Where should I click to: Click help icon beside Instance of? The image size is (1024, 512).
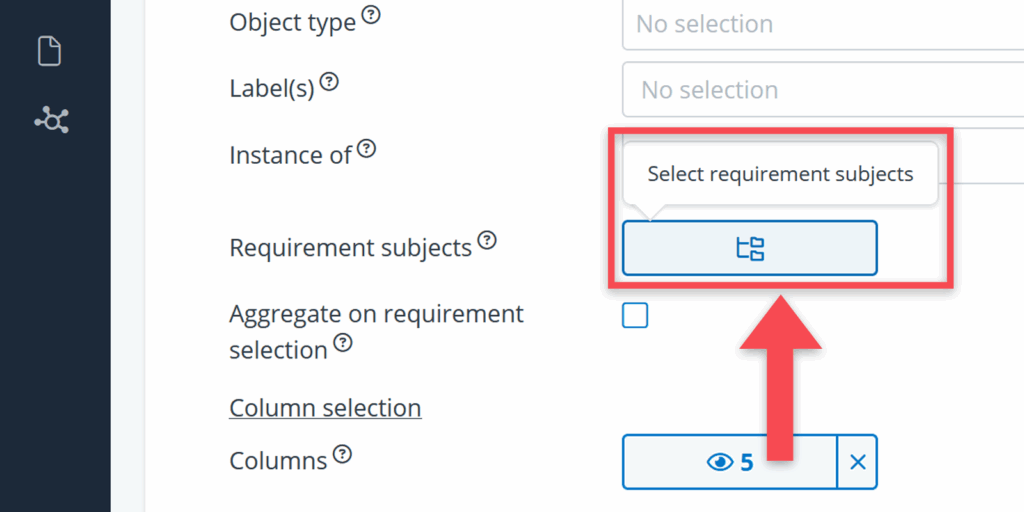[x=367, y=149]
